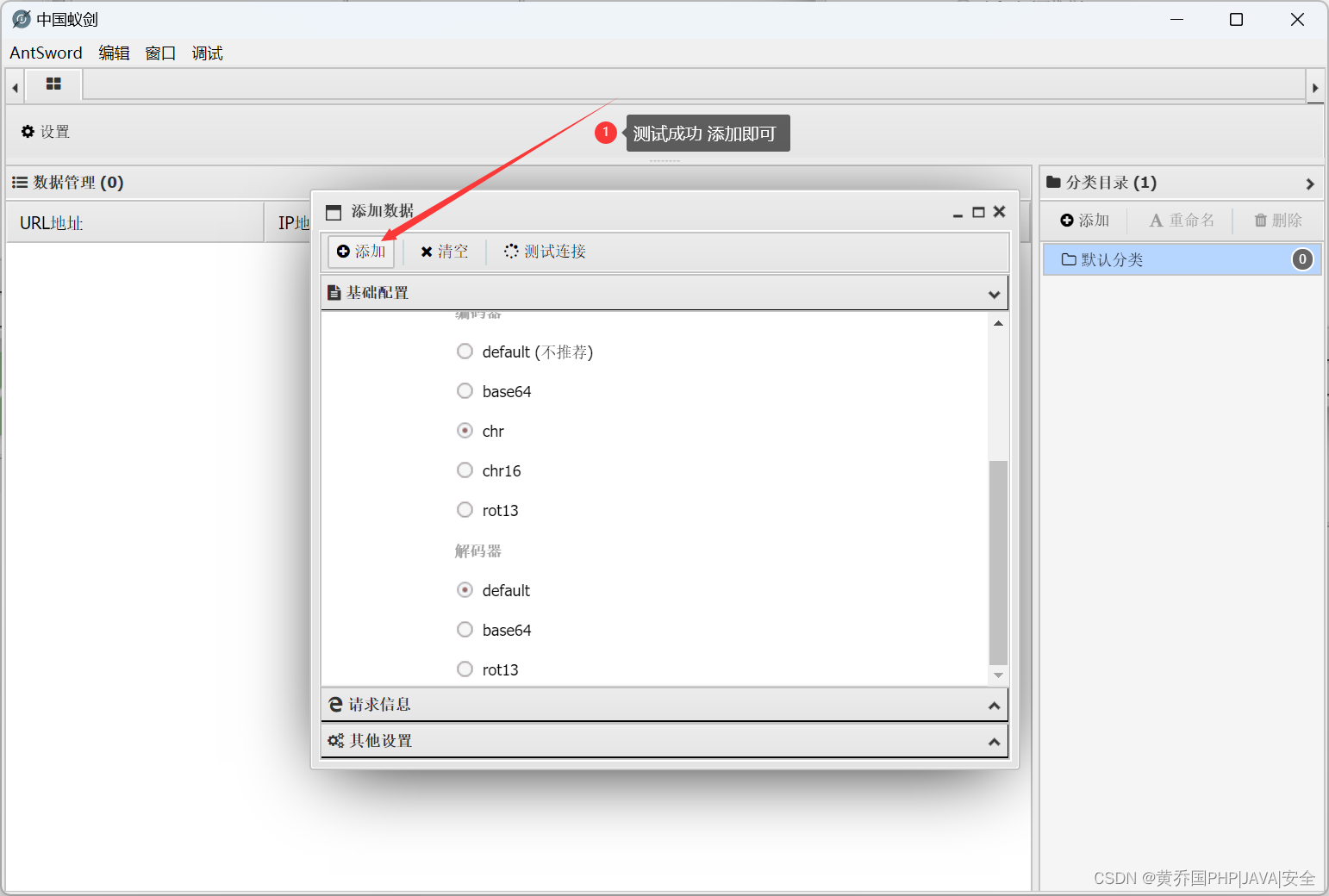Maximize the 中国蚁剑 main window
Screen dimensions: 1329x896
[1236, 19]
